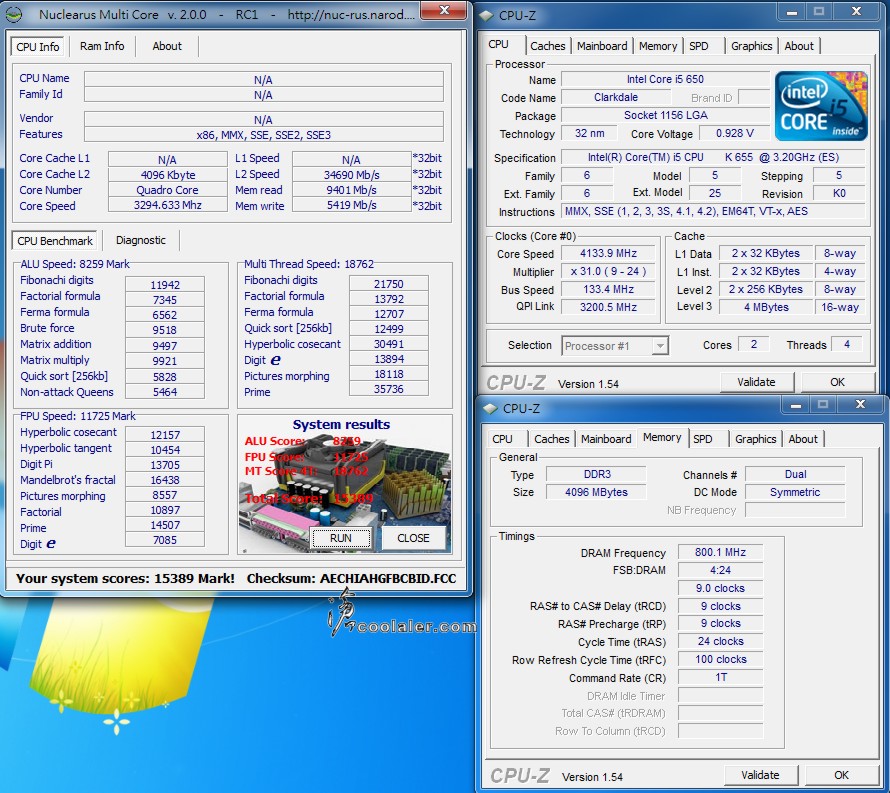890x793 pixels.
Task: Click the L2 Speed value '34690 Mb/s'
Action: coord(351,174)
